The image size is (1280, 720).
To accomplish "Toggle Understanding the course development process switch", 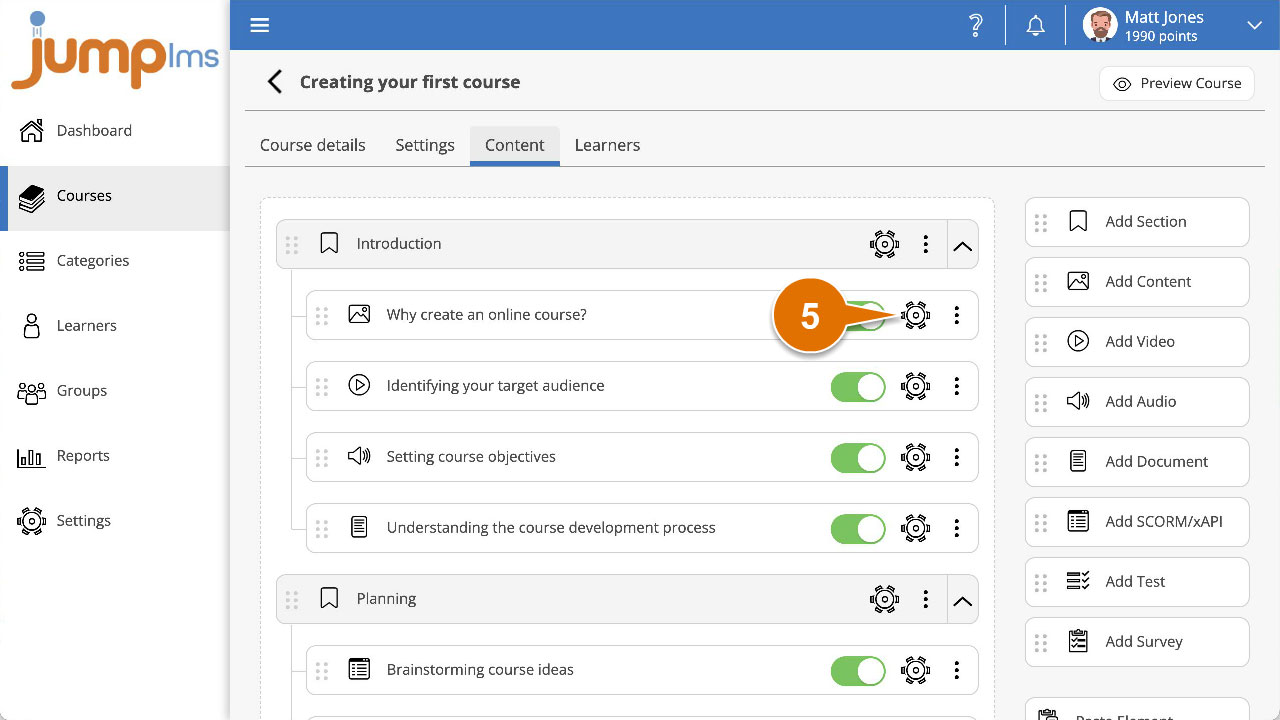I will [x=858, y=528].
